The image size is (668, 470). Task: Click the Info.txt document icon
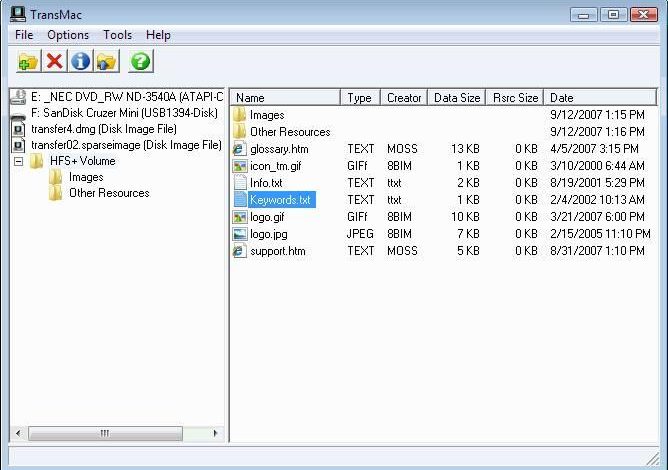point(240,183)
